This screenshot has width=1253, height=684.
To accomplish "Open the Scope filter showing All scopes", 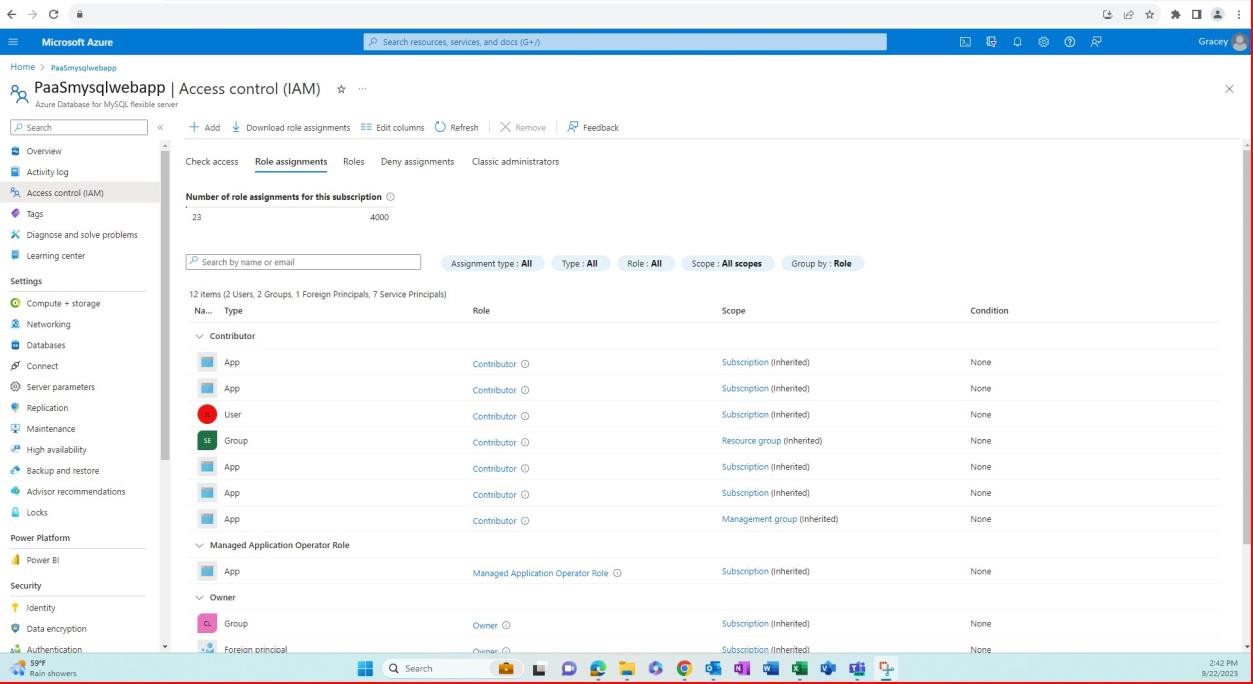I will [x=727, y=263].
